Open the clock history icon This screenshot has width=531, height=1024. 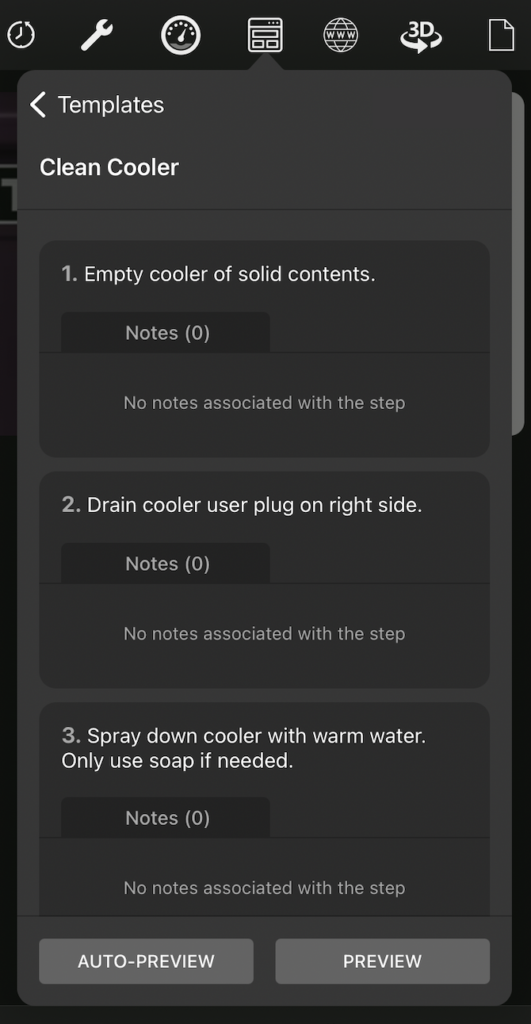pyautogui.click(x=21, y=35)
